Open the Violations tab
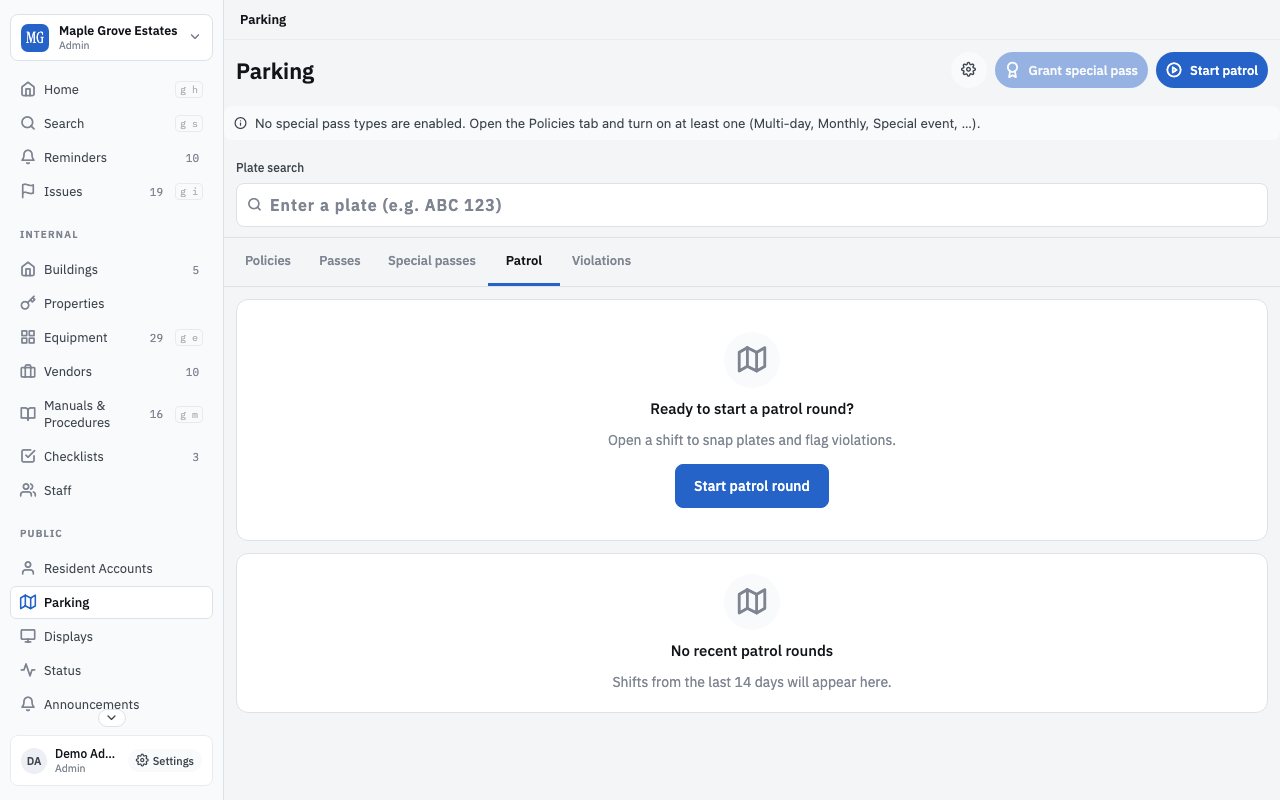This screenshot has height=800, width=1280. point(601,260)
